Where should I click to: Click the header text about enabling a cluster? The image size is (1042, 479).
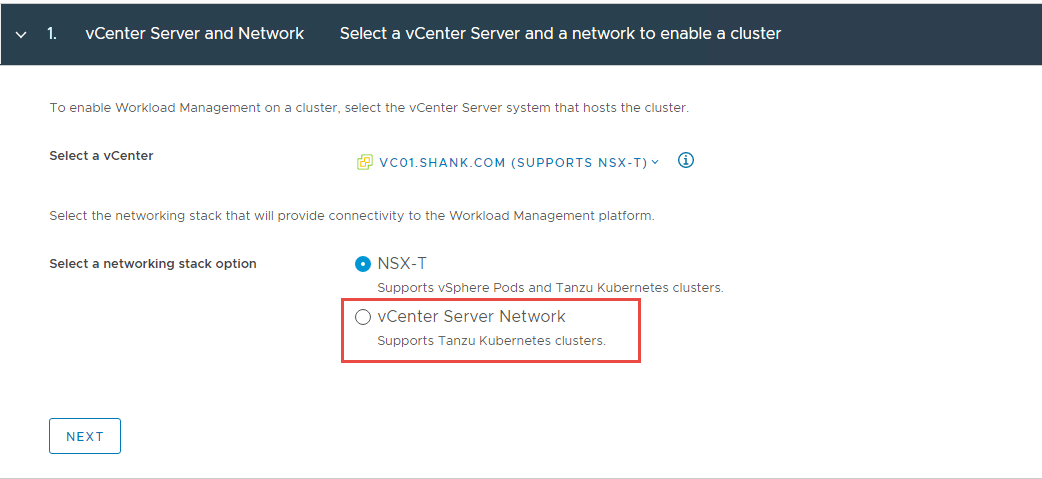(x=560, y=33)
